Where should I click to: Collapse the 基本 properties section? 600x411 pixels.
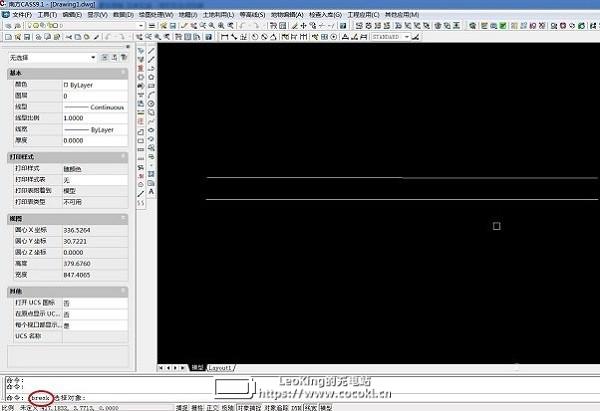coord(123,72)
